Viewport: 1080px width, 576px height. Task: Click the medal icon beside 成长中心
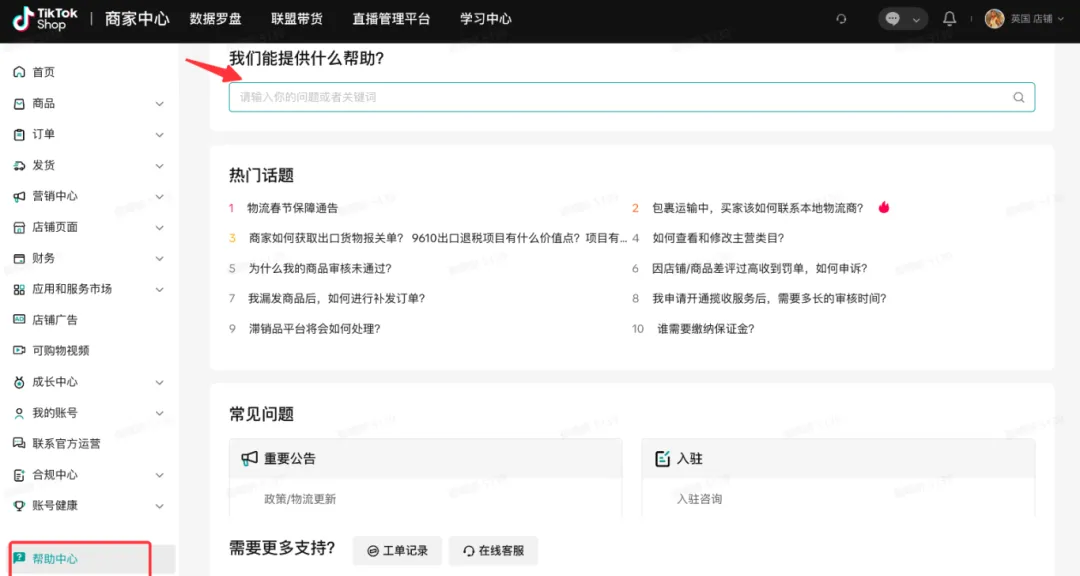coord(19,382)
